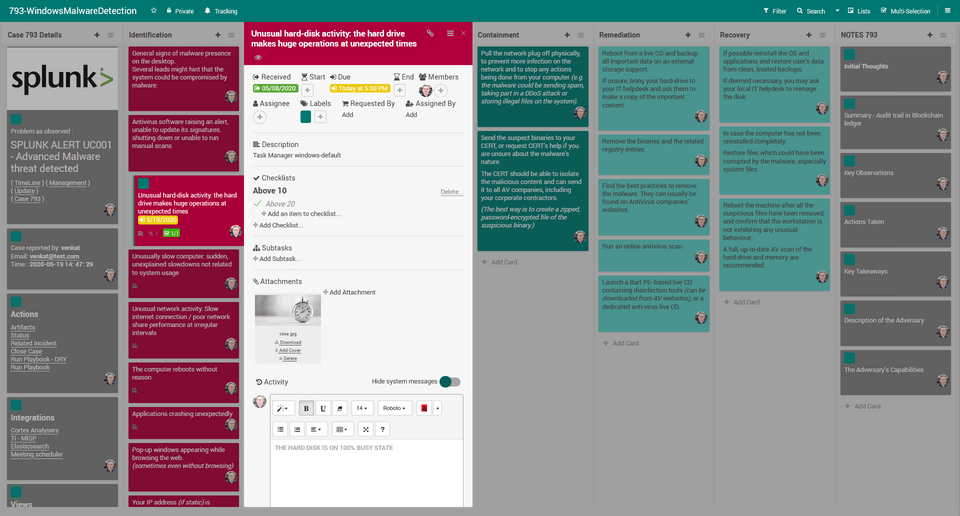Click Add Card under Containment list
The image size is (960, 516).
tap(500, 262)
